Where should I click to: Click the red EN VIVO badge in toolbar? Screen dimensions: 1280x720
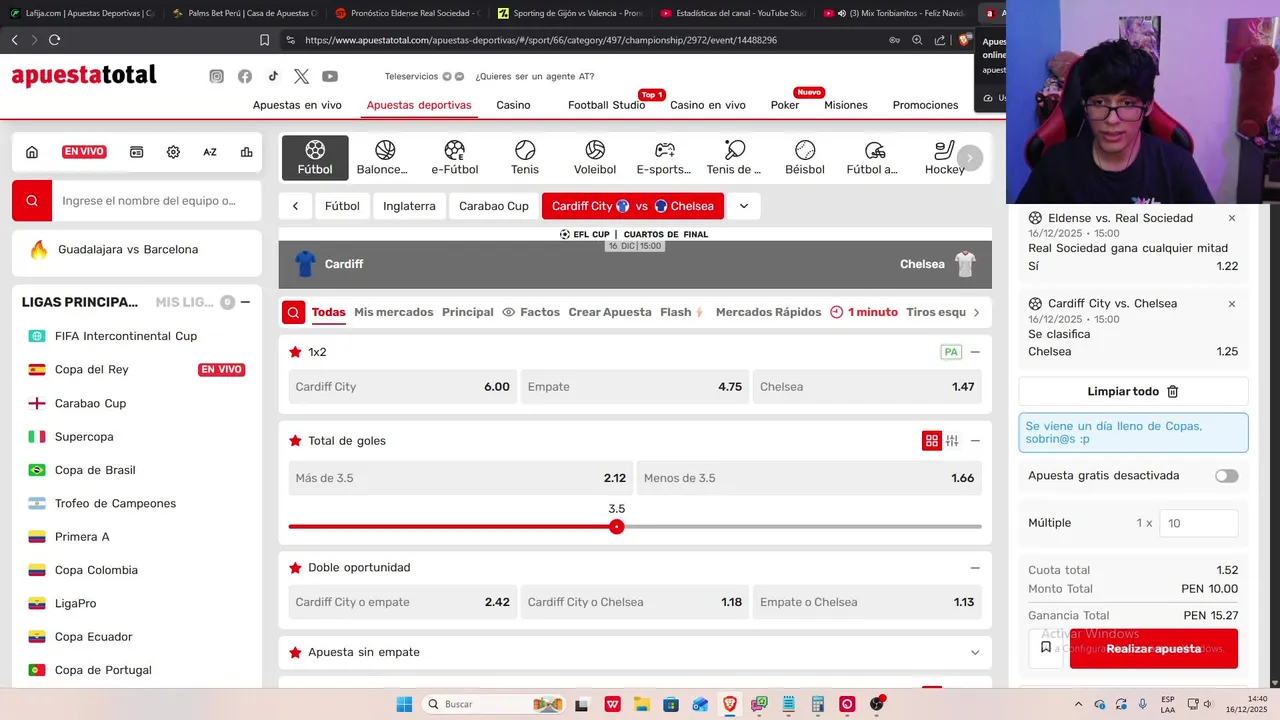[x=84, y=152]
